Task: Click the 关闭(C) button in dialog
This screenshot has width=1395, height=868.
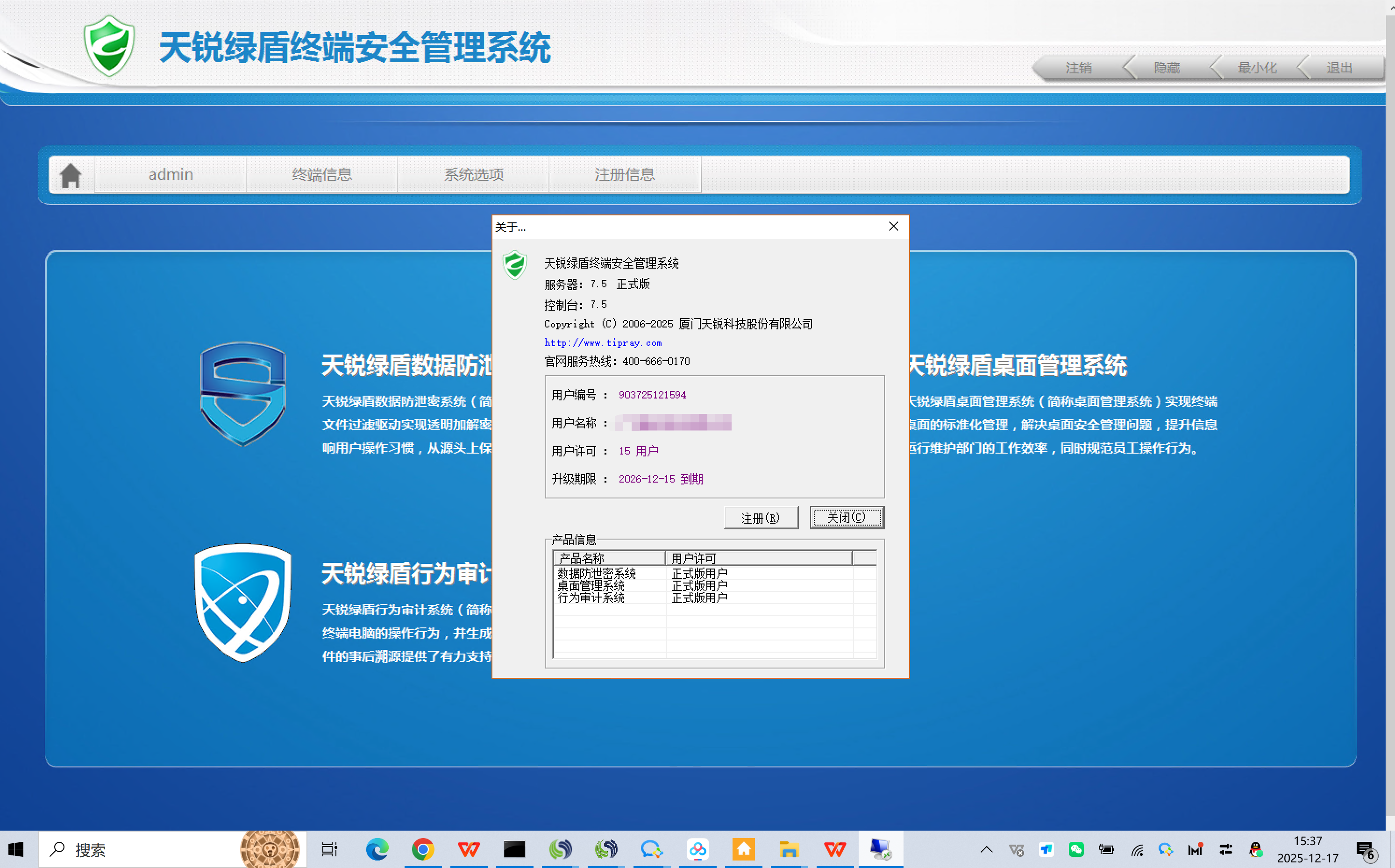Action: coord(846,517)
